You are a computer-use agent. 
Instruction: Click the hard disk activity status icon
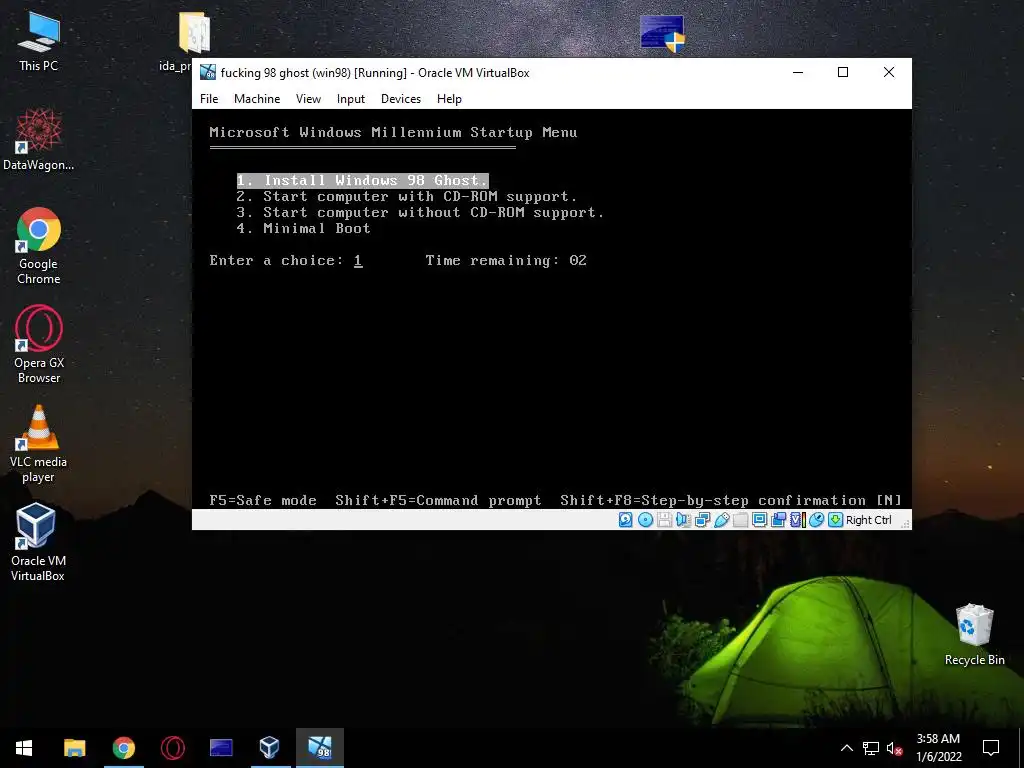pyautogui.click(x=626, y=520)
